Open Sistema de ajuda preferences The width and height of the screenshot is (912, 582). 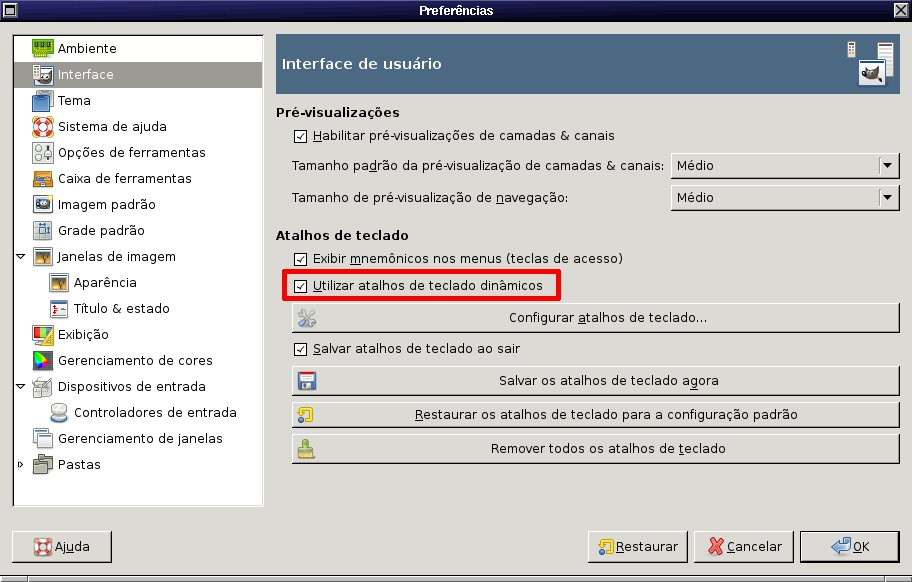pyautogui.click(x=138, y=127)
